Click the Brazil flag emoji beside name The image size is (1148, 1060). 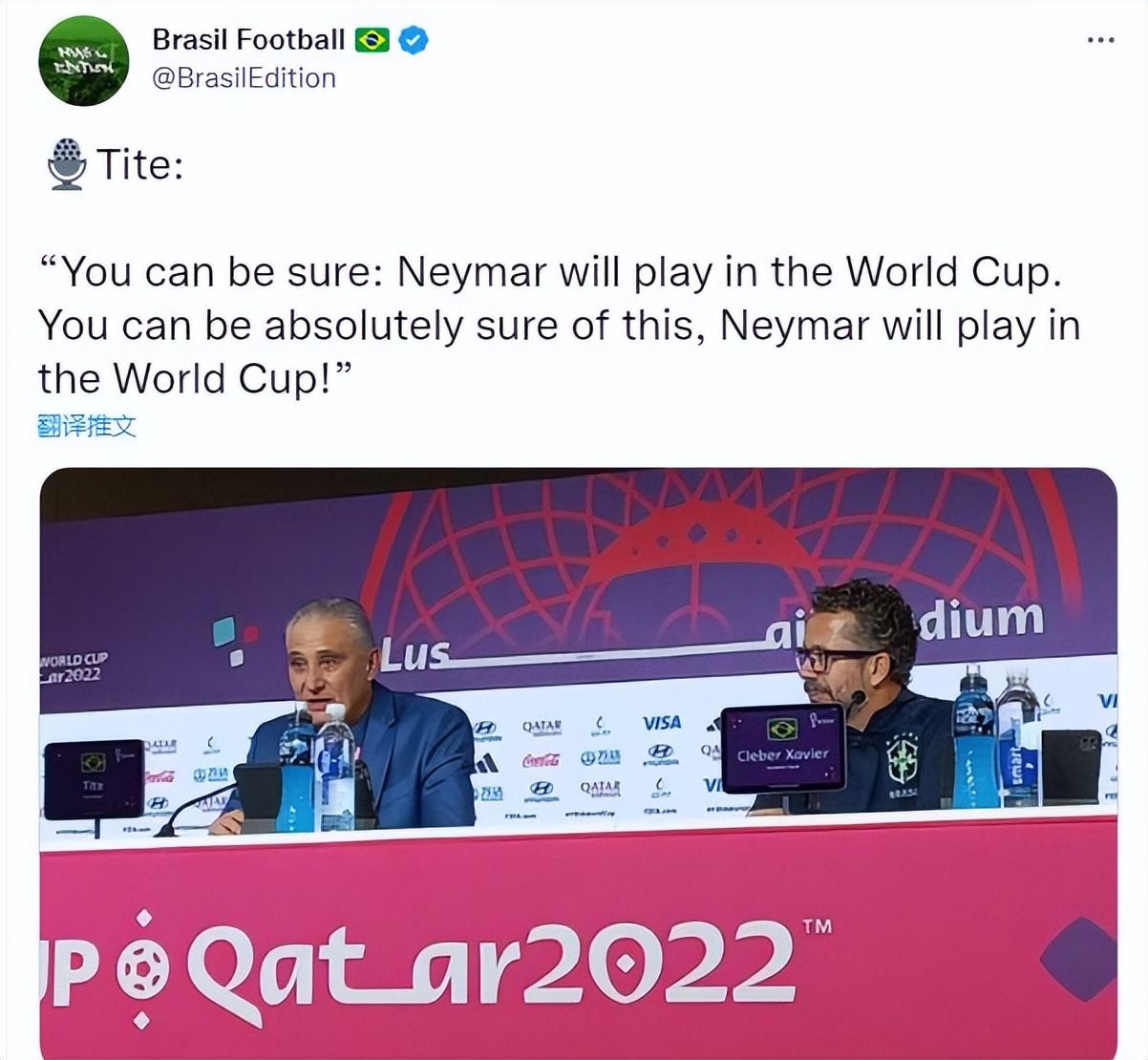coord(372,40)
